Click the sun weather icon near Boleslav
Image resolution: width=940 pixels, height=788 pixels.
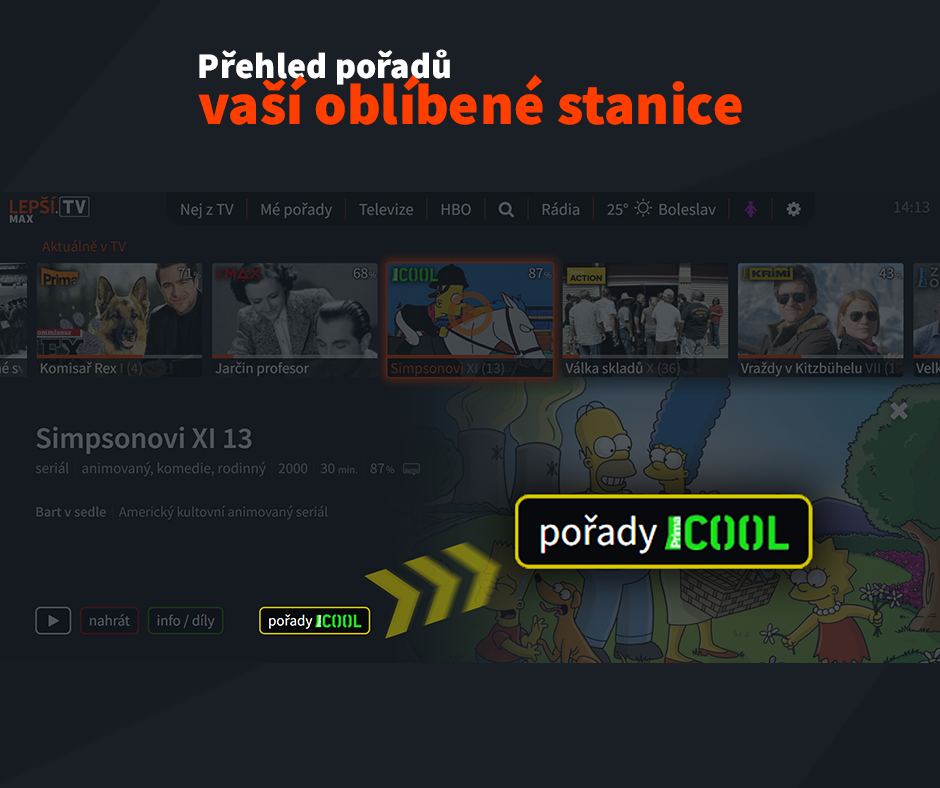(x=643, y=208)
